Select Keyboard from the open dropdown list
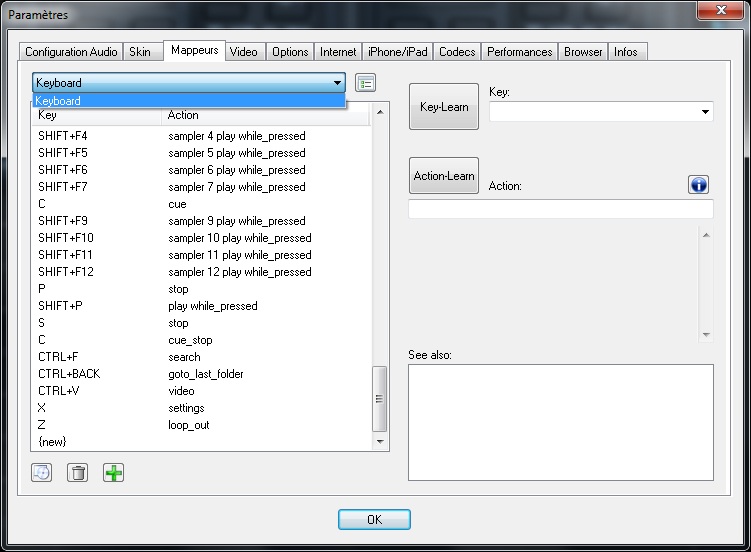 [x=188, y=101]
